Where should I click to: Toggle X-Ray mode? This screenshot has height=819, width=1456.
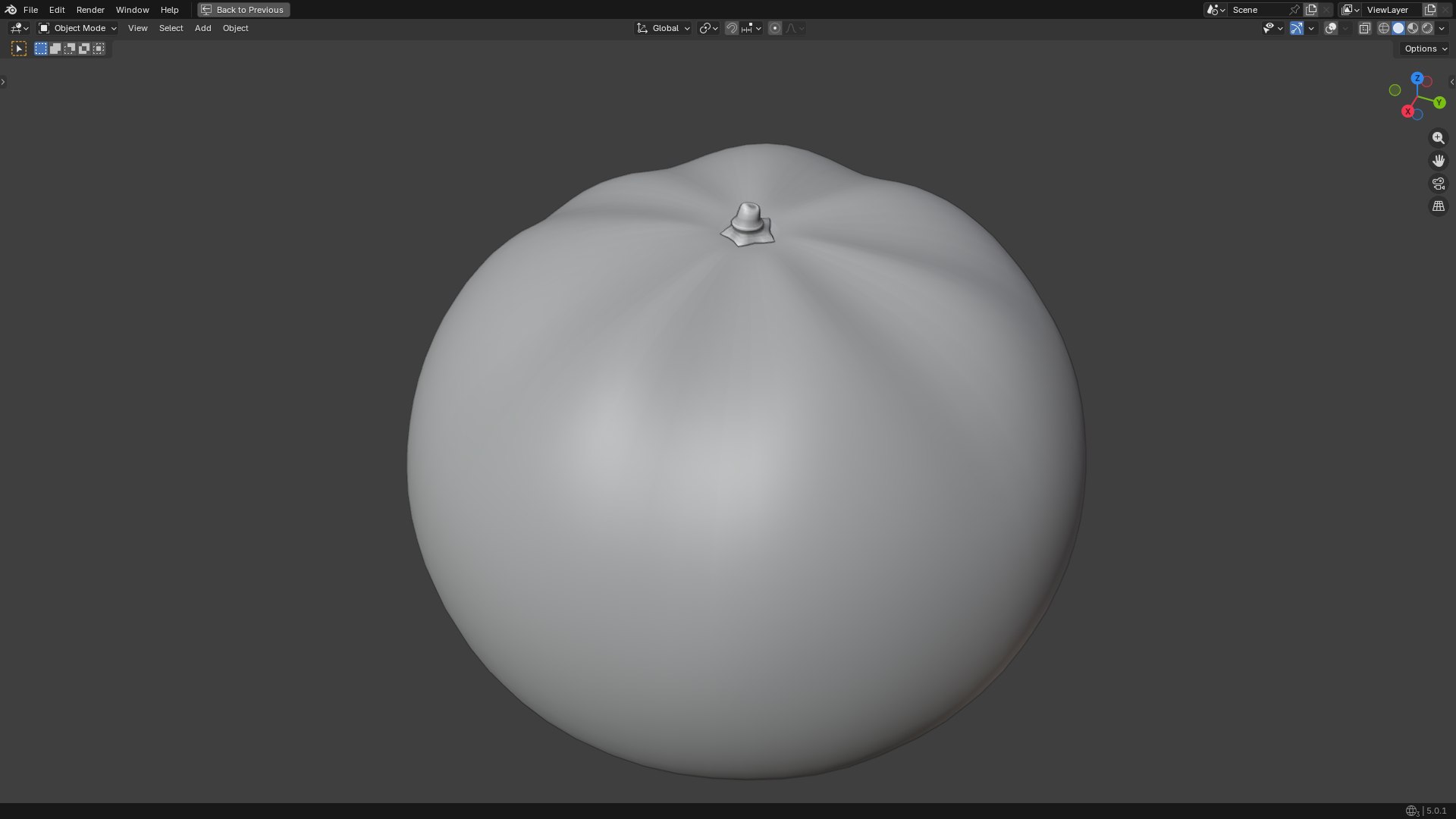click(1364, 28)
